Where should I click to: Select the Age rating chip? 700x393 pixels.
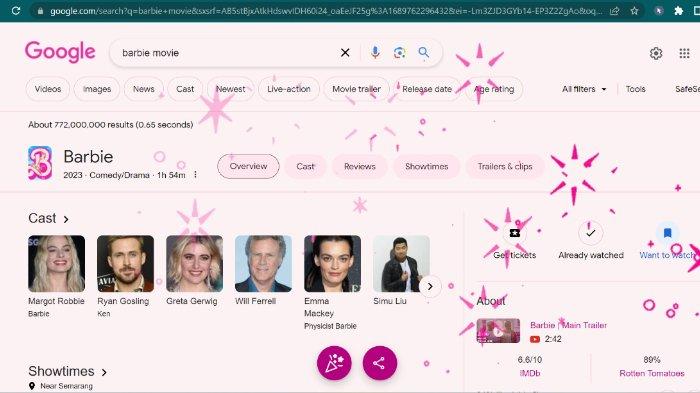click(494, 89)
